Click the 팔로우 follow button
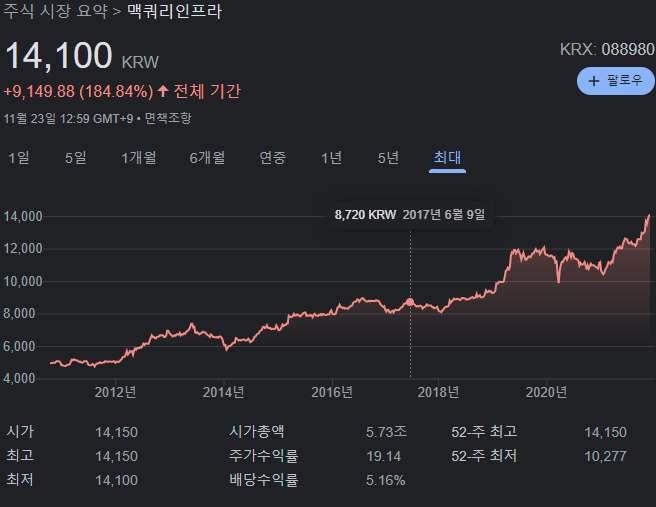Image resolution: width=656 pixels, height=507 pixels. (x=616, y=81)
